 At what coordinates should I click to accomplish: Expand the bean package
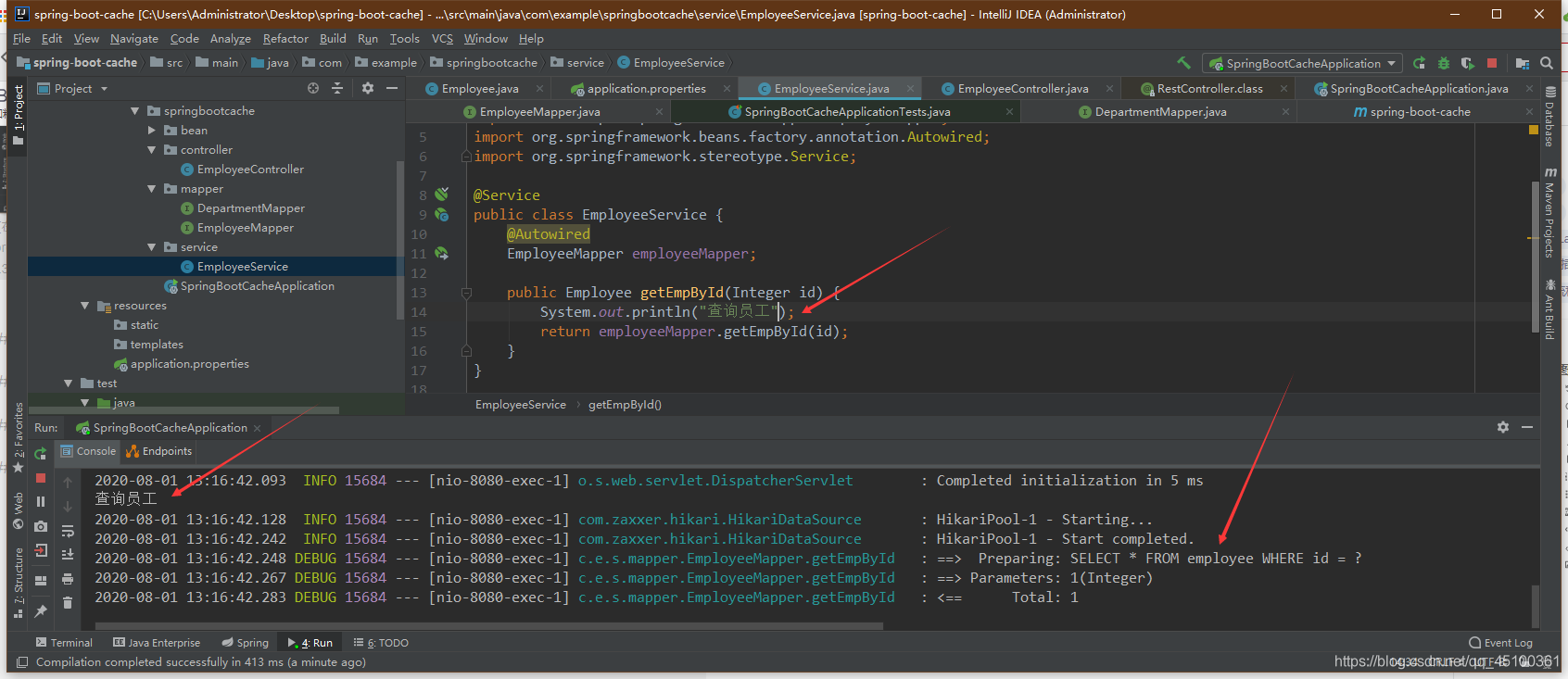coord(152,131)
